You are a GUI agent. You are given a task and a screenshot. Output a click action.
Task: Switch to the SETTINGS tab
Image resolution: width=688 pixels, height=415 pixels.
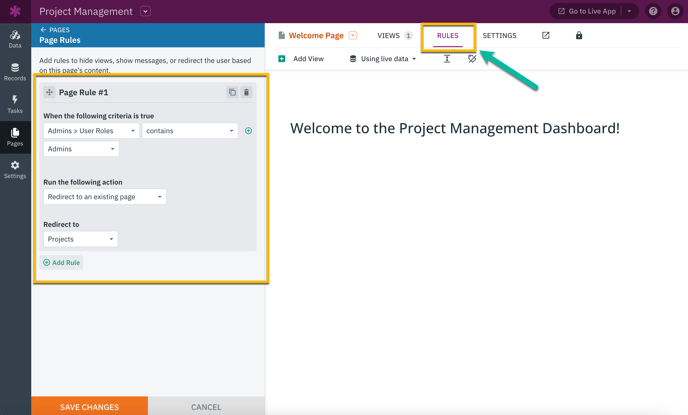(x=499, y=36)
